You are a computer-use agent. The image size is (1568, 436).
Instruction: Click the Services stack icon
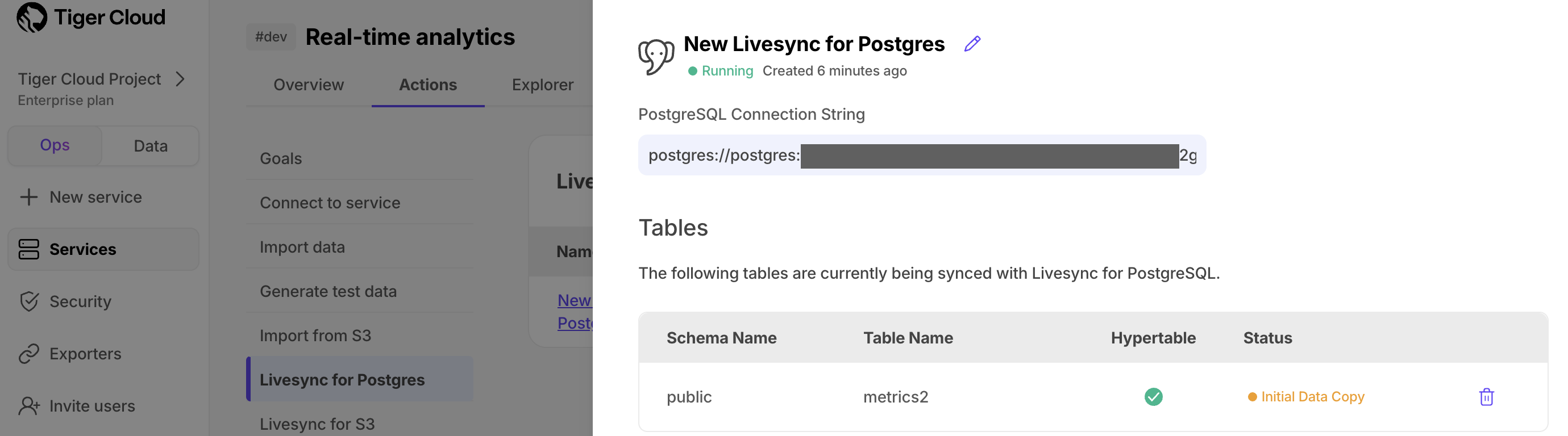[28, 249]
